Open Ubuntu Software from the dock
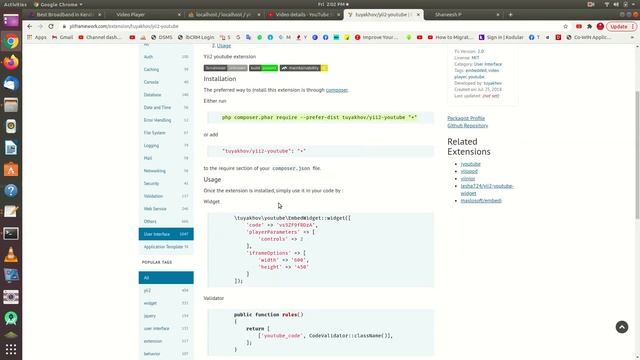Image resolution: width=640 pixels, height=360 pixels. point(11,169)
